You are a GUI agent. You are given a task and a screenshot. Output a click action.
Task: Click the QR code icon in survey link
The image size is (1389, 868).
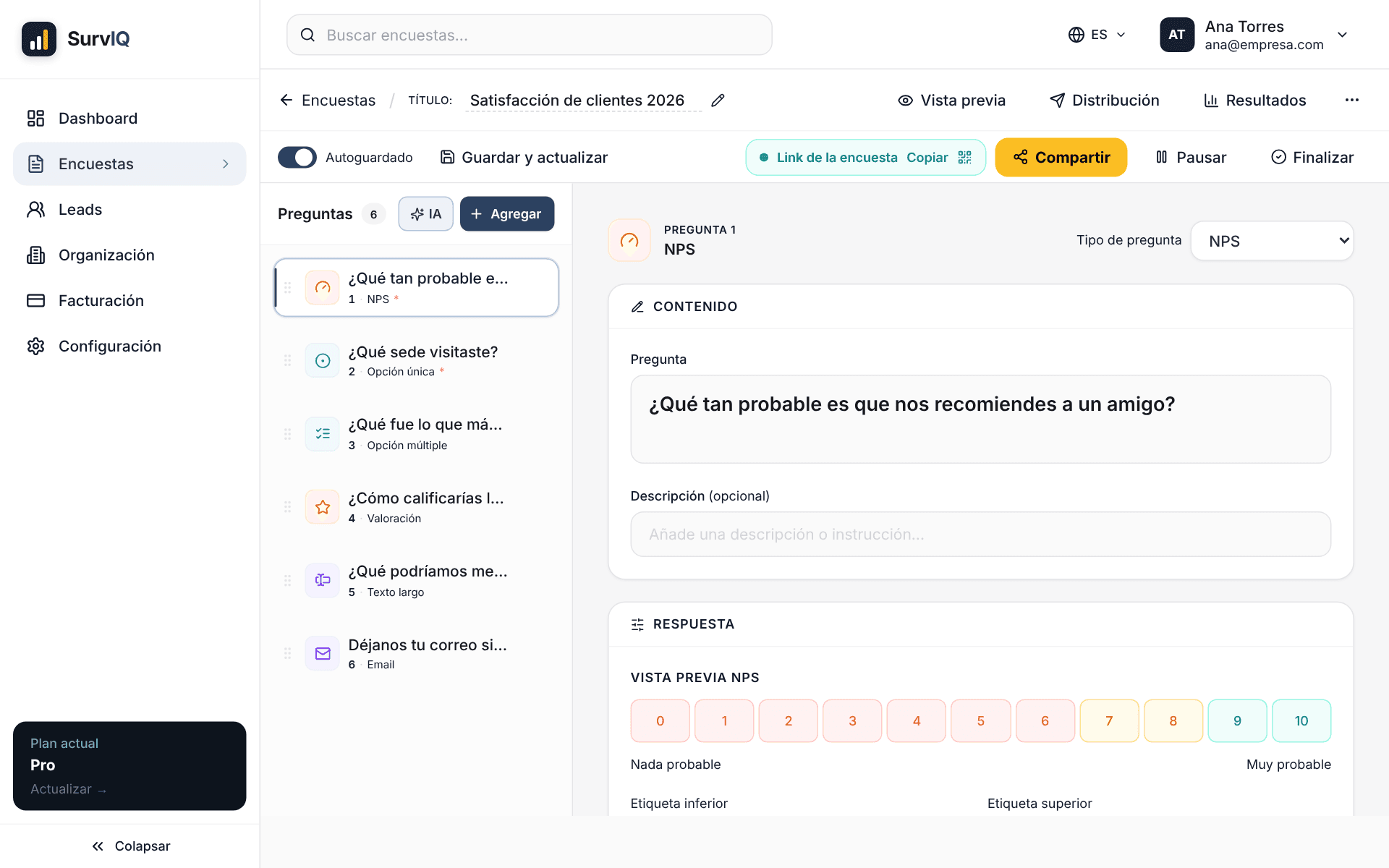965,158
